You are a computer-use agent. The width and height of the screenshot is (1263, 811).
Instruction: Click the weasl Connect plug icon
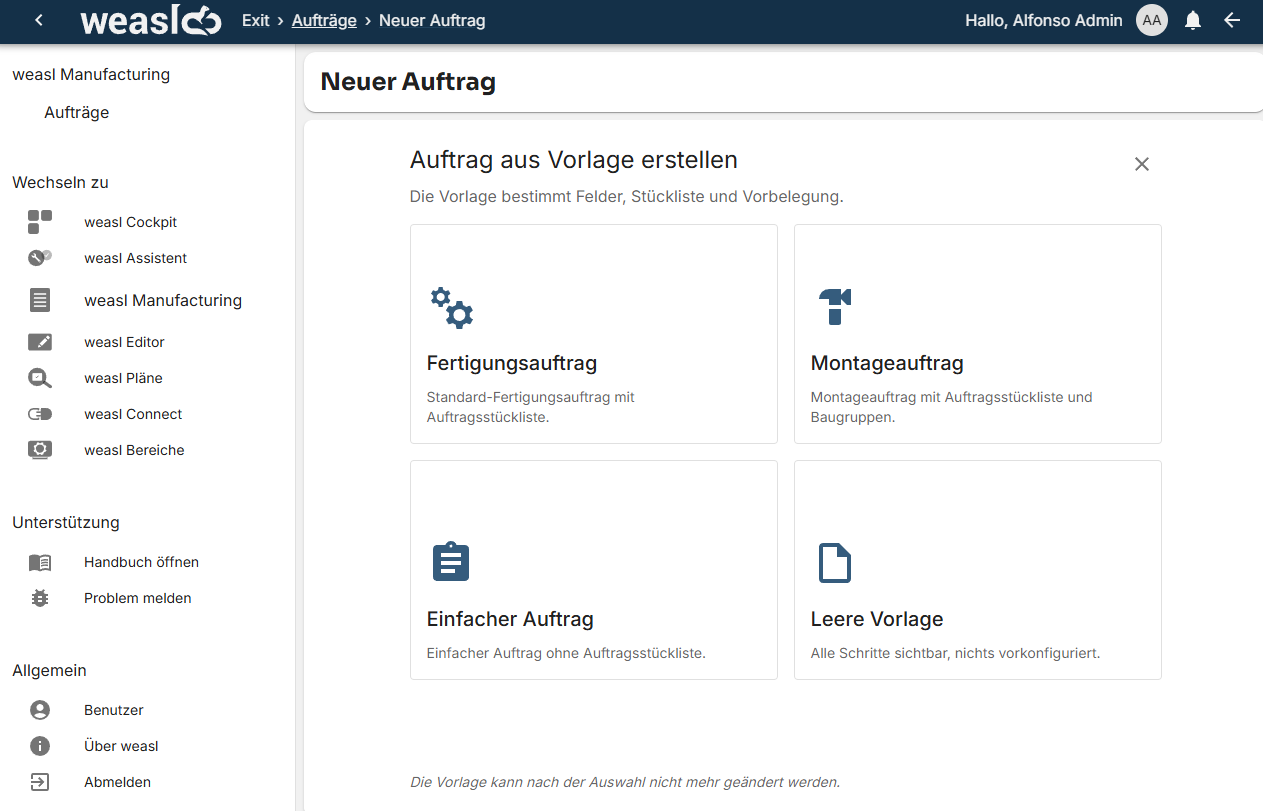[x=40, y=414]
